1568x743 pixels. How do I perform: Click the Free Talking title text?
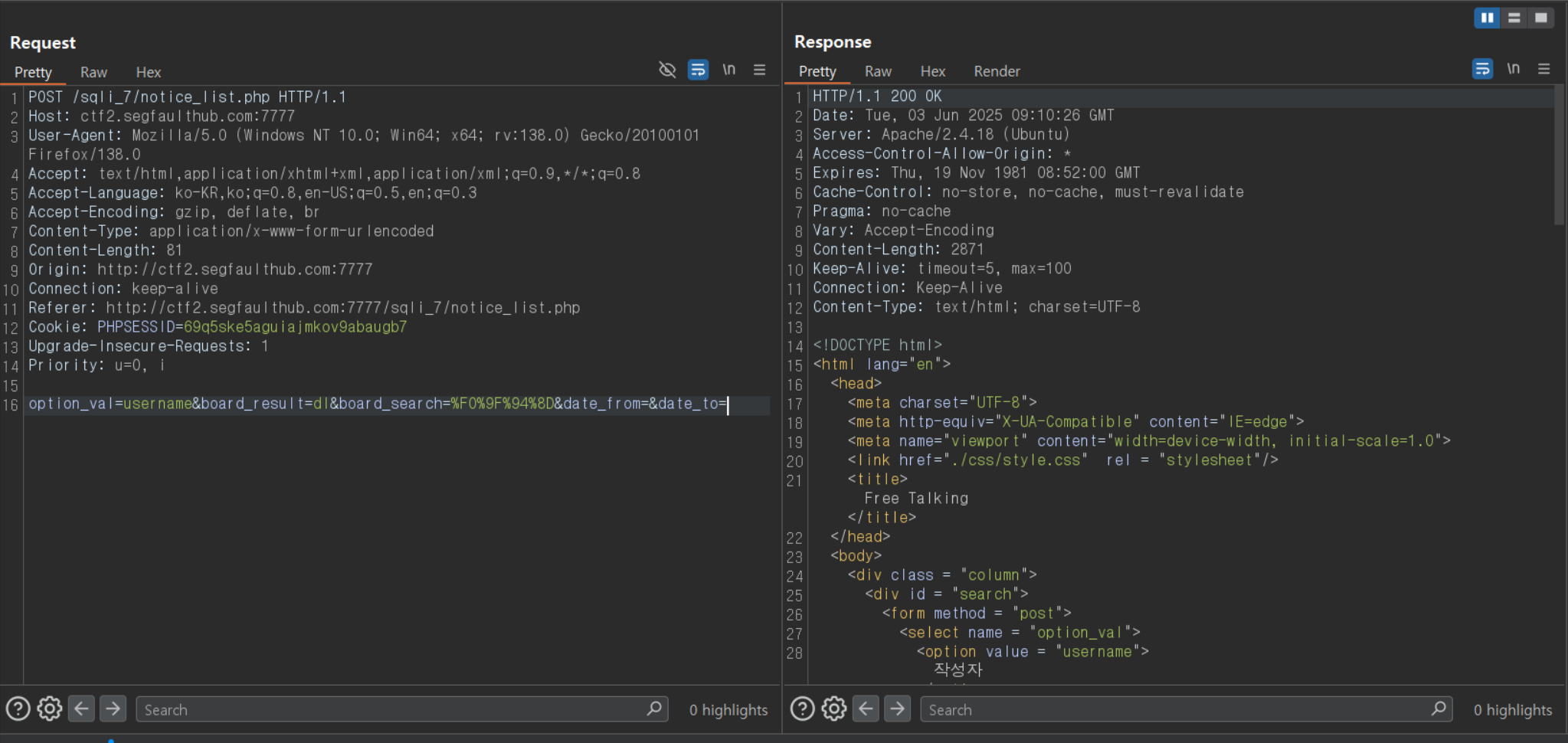click(x=916, y=499)
